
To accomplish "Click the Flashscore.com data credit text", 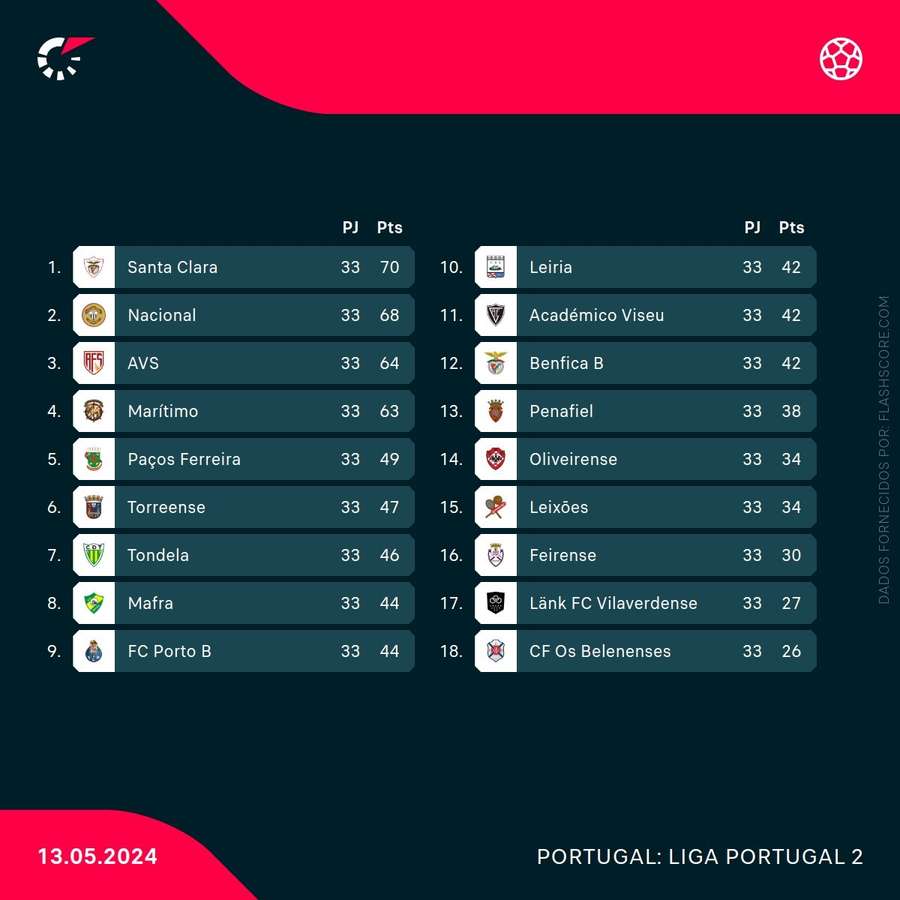I will (884, 449).
